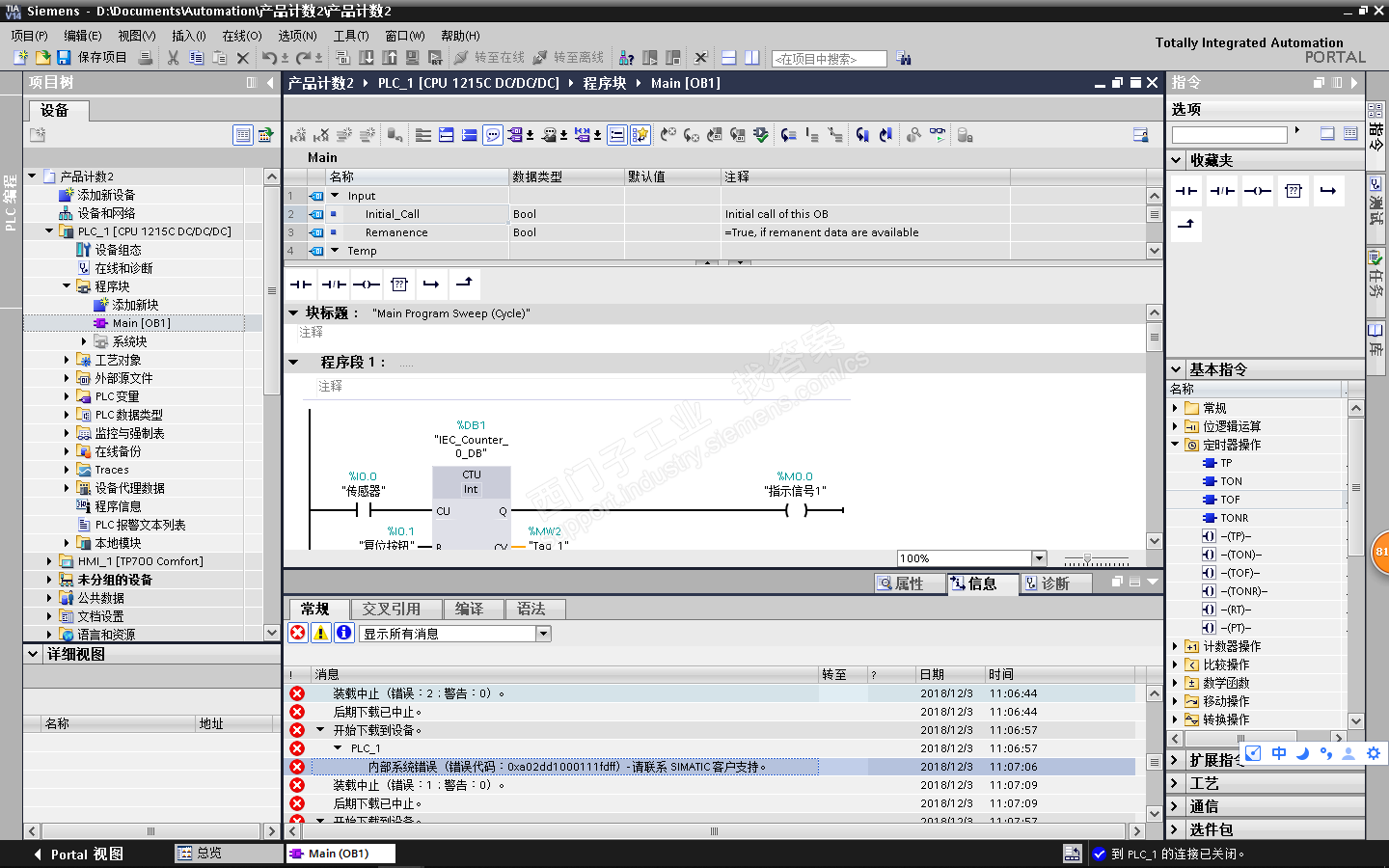Image resolution: width=1389 pixels, height=868 pixels.
Task: Click the start CPU icon
Action: (650, 58)
